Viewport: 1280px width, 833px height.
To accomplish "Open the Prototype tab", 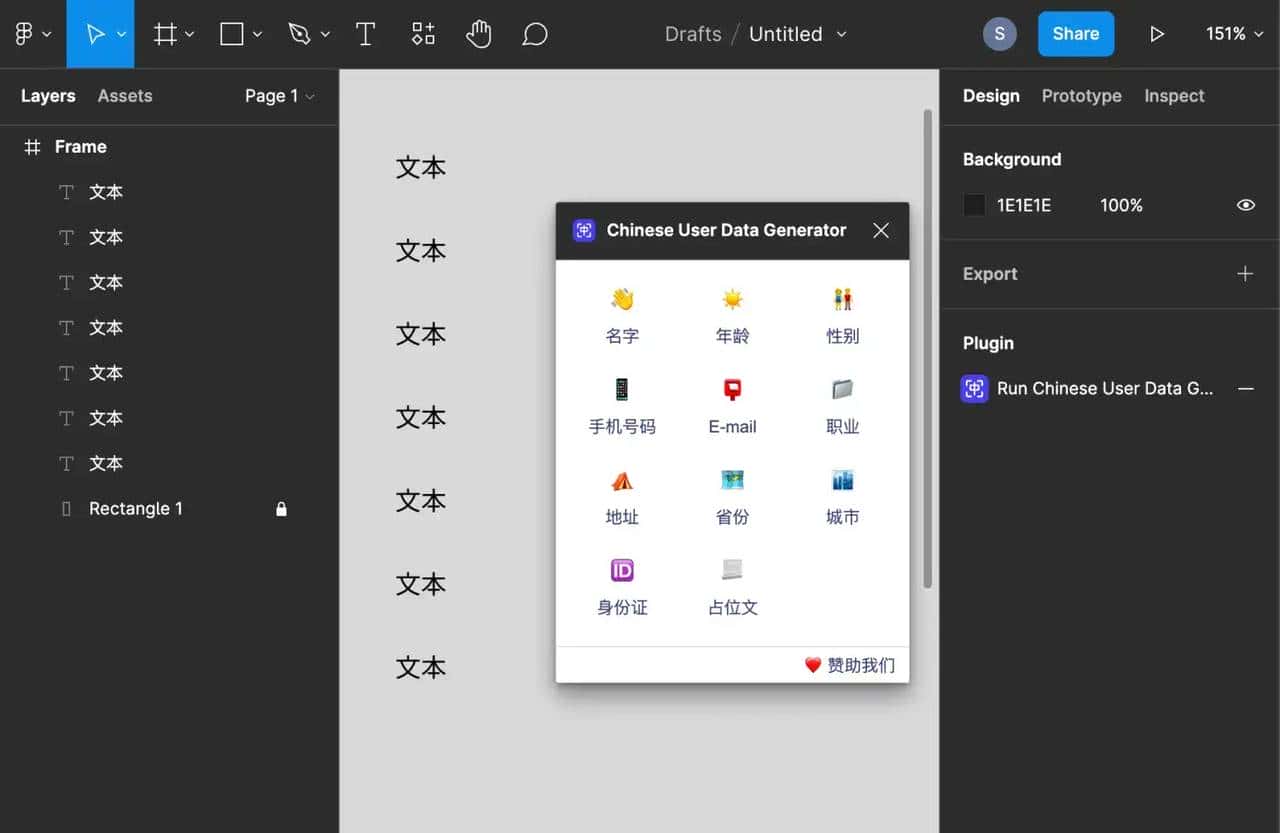I will [1081, 95].
